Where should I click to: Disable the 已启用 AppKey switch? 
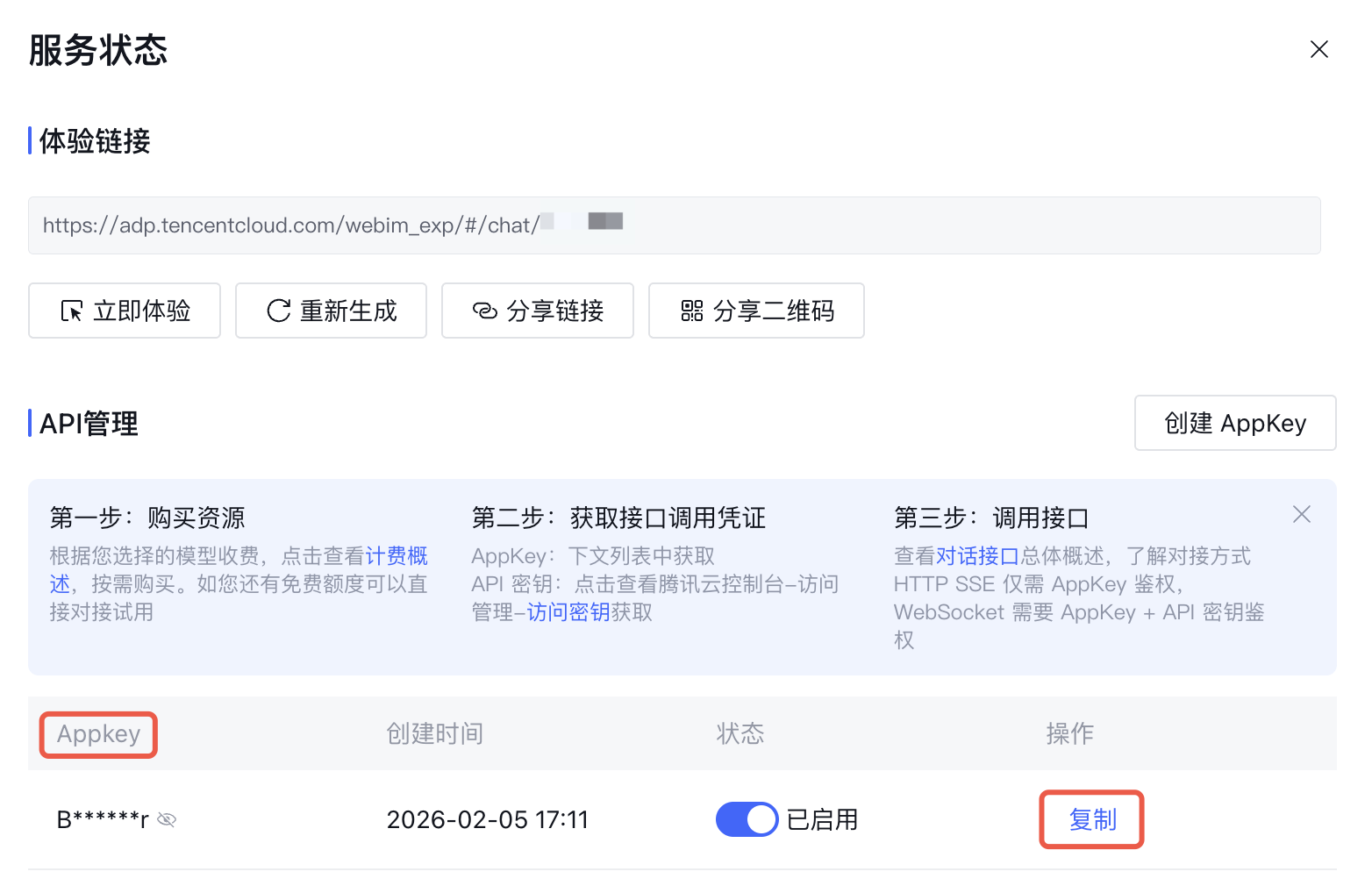pyautogui.click(x=747, y=819)
